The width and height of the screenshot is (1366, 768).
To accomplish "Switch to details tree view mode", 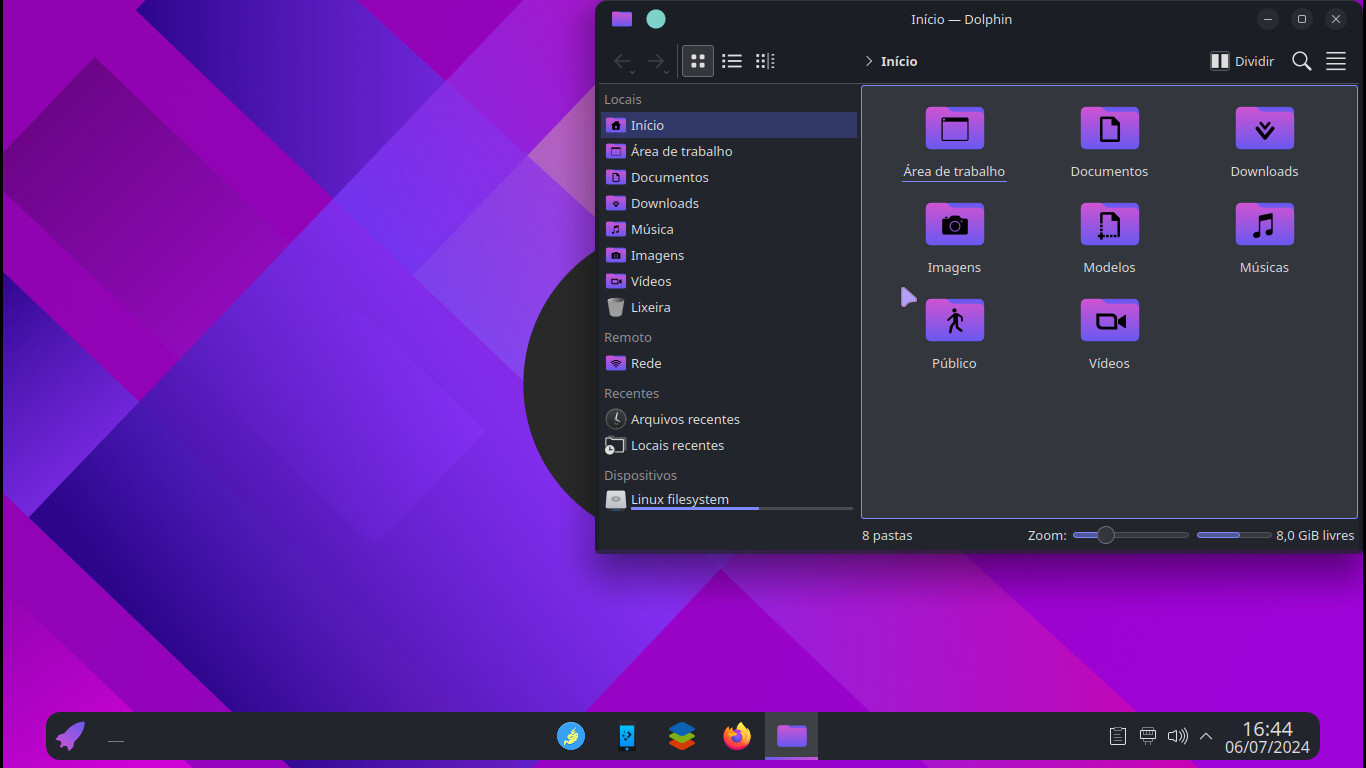I will 765,61.
